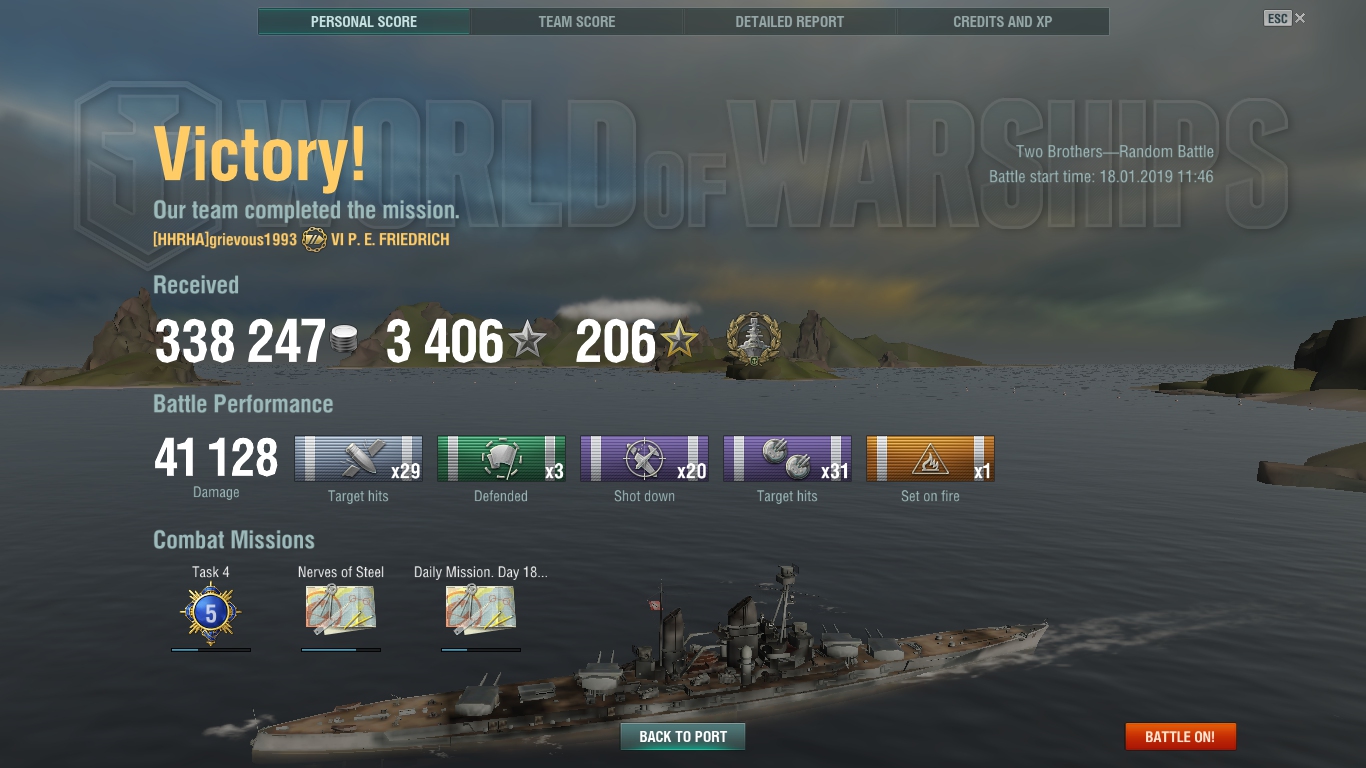Click the red Battle On! button
The height and width of the screenshot is (768, 1366).
pyautogui.click(x=1180, y=737)
